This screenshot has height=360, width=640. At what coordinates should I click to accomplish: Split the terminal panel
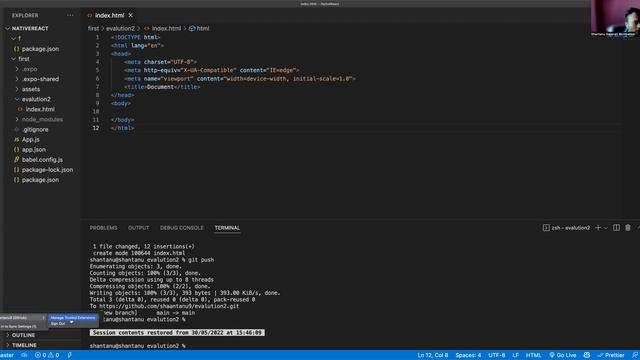(x=616, y=228)
